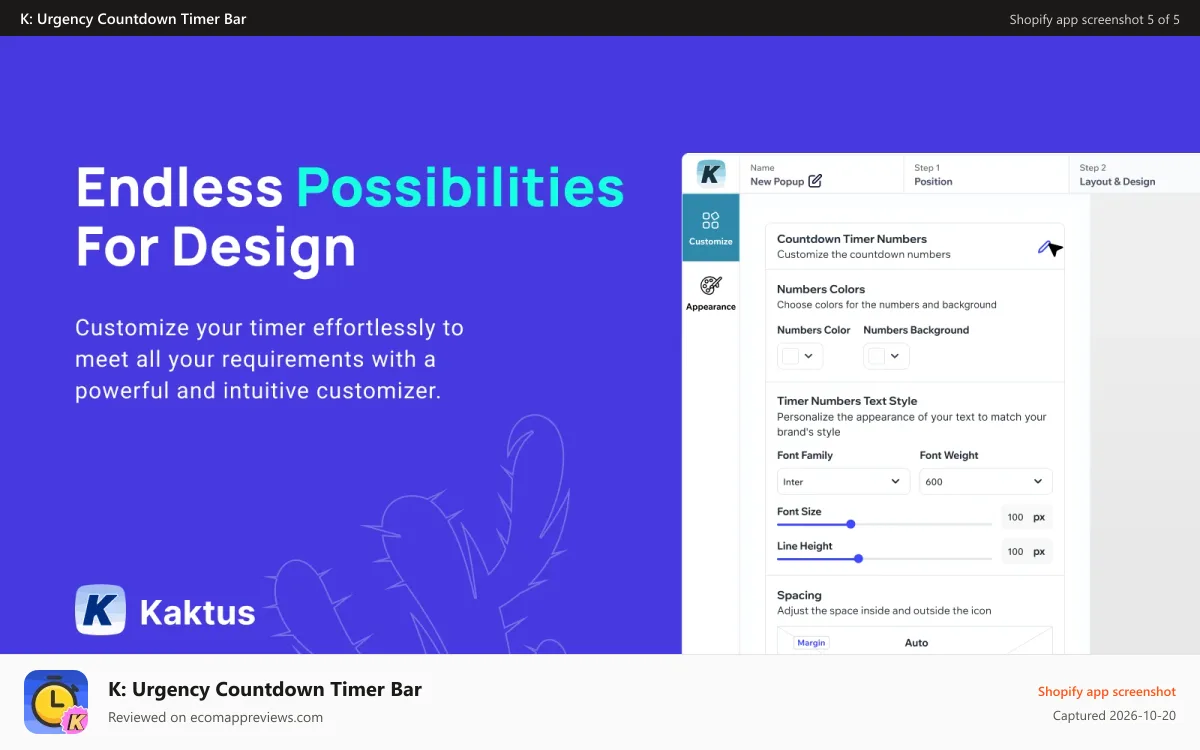
Task: Open the Numbers Color swatch picker
Action: 800,356
